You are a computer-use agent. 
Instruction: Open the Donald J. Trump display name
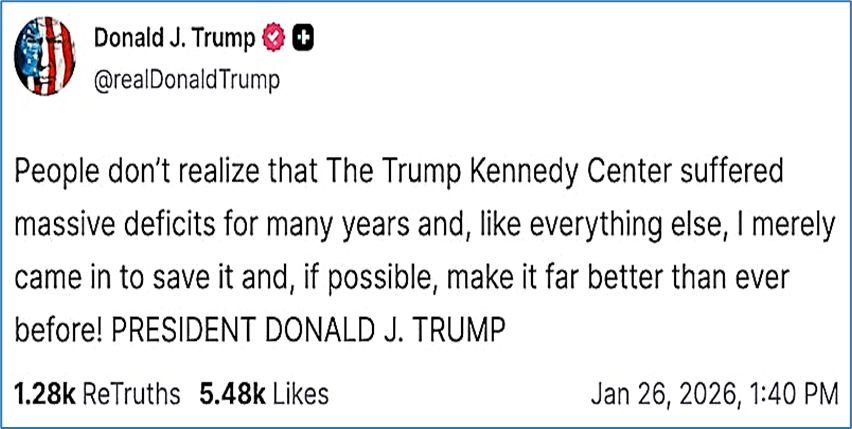tap(176, 39)
